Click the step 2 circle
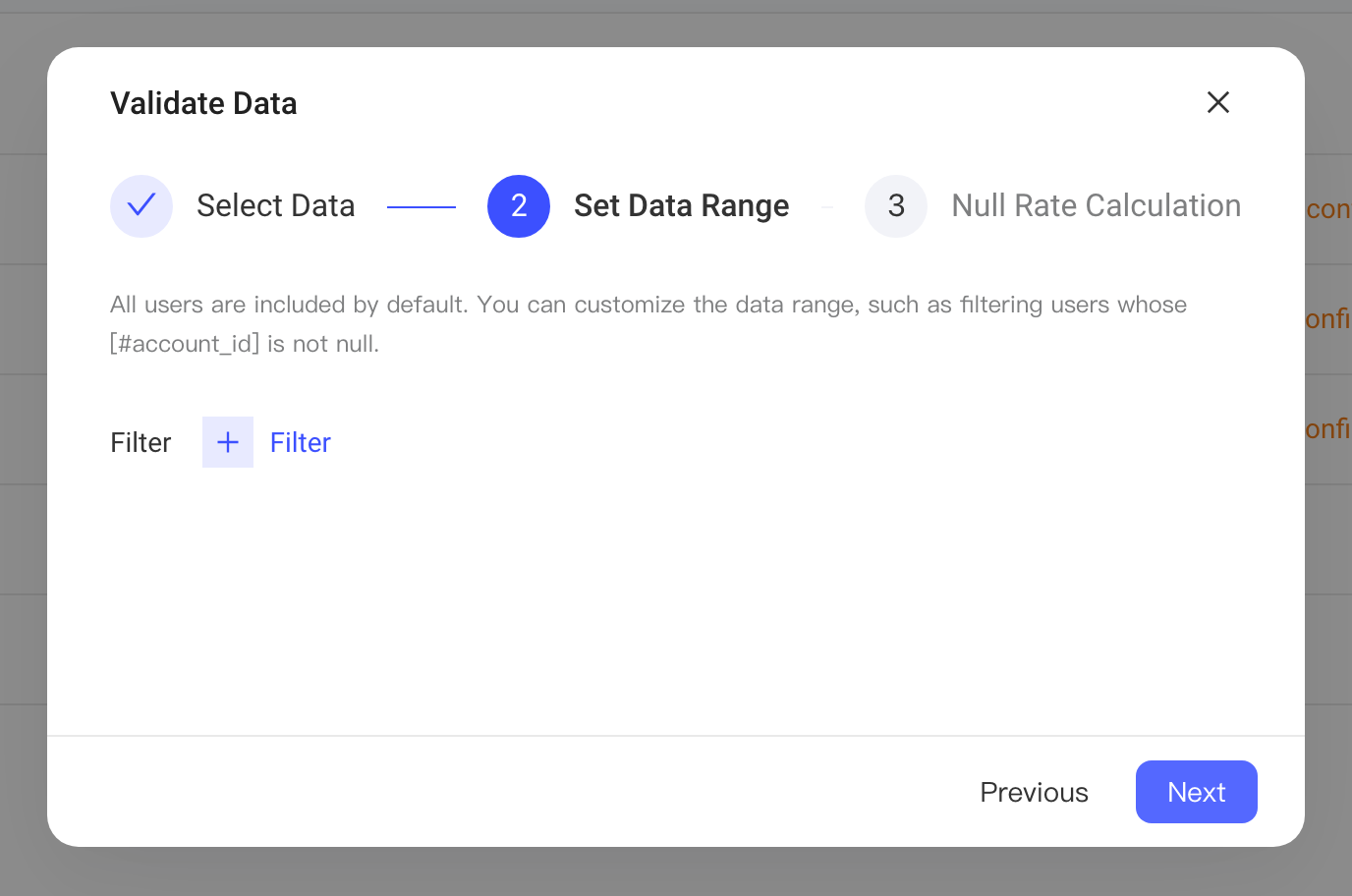 (x=519, y=206)
